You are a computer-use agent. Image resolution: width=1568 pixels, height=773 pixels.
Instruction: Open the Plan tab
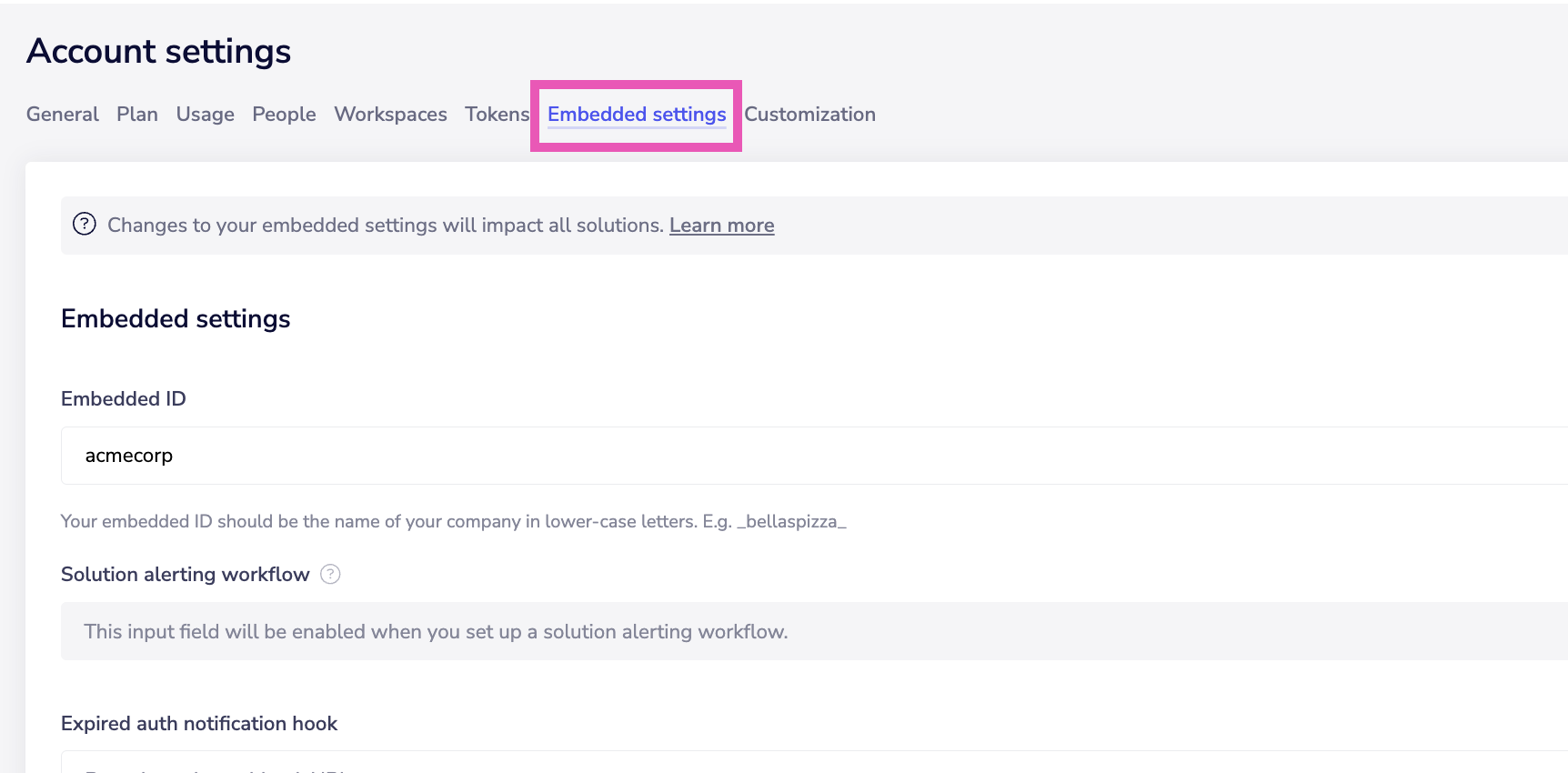pos(137,115)
